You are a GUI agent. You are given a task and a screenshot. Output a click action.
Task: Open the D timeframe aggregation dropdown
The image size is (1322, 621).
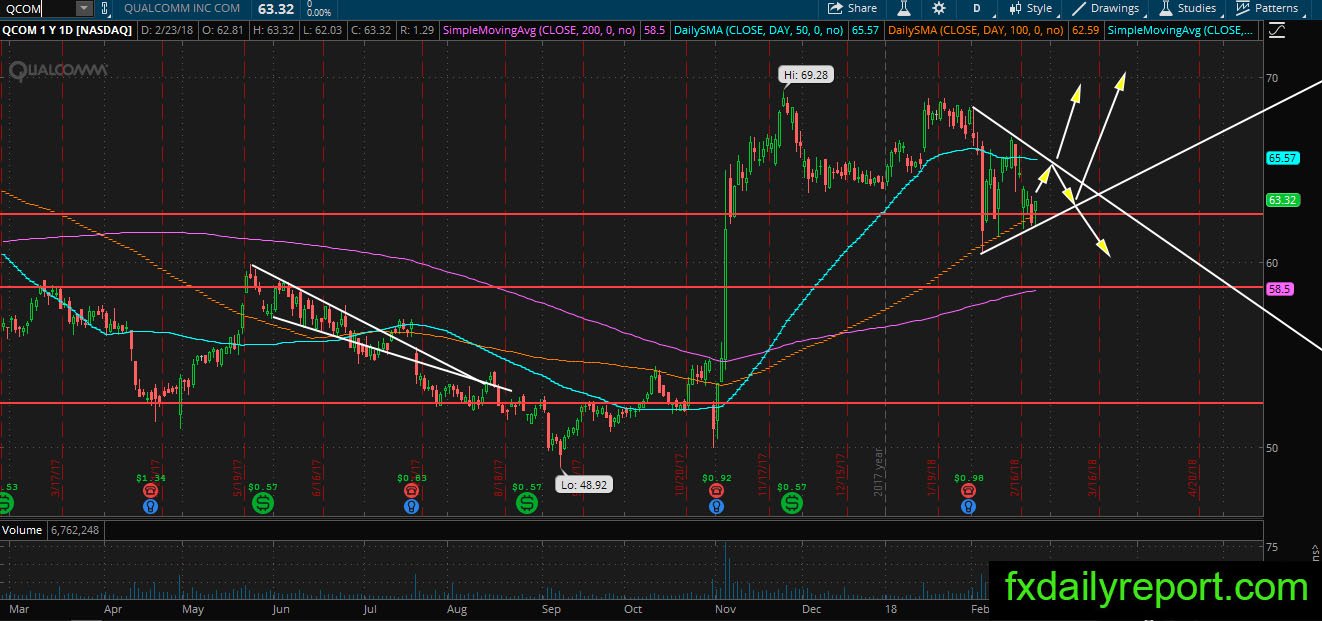(977, 8)
